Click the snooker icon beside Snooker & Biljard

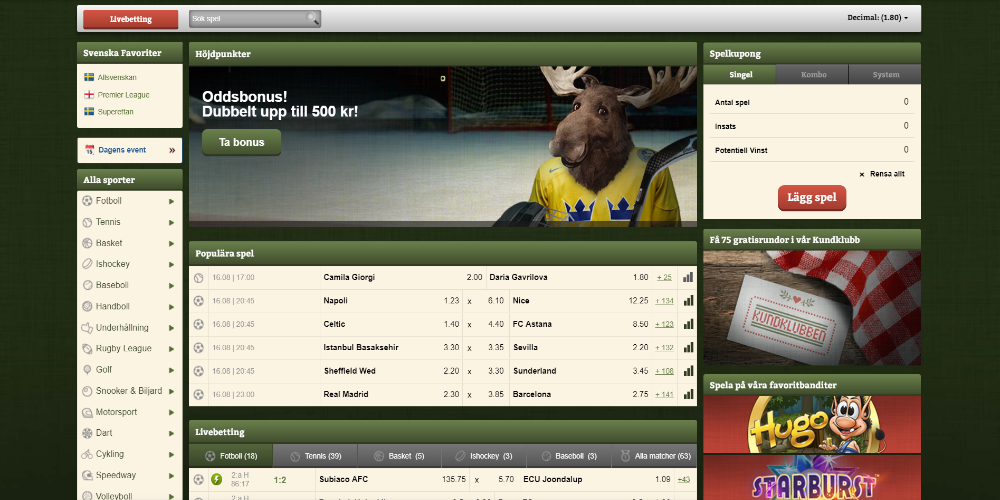tap(87, 391)
